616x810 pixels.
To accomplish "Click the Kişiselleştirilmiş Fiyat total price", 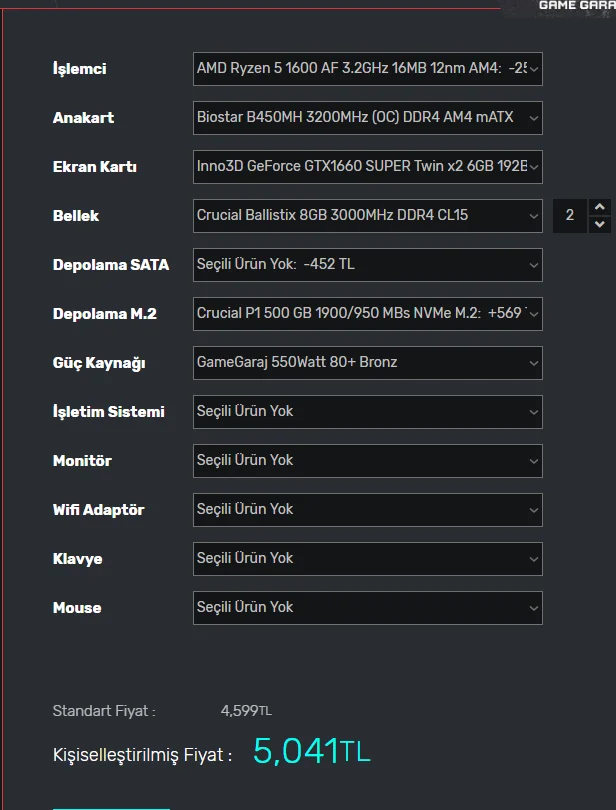I will (x=310, y=752).
